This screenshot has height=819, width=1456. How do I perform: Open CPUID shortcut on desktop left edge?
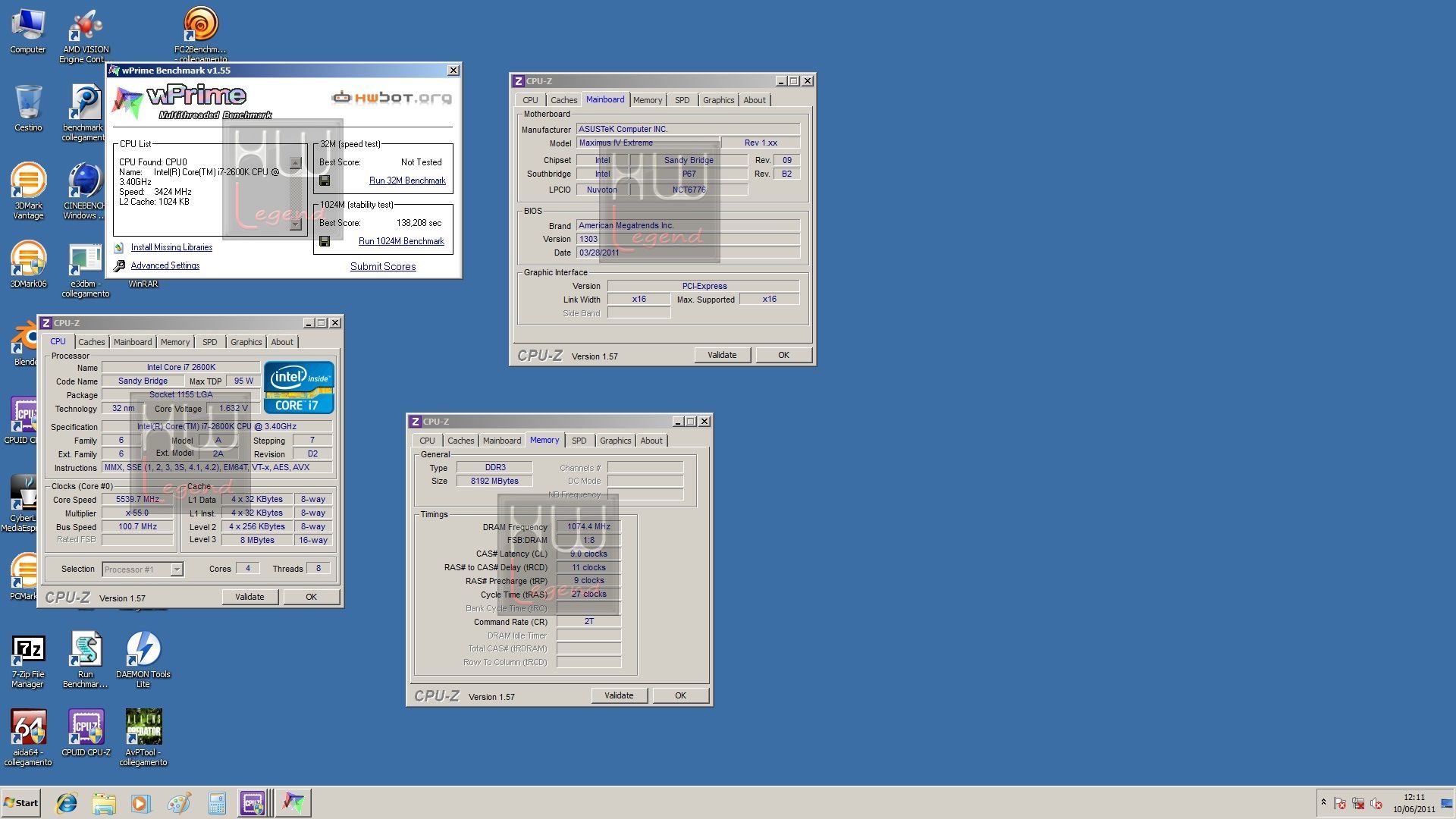coord(20,421)
